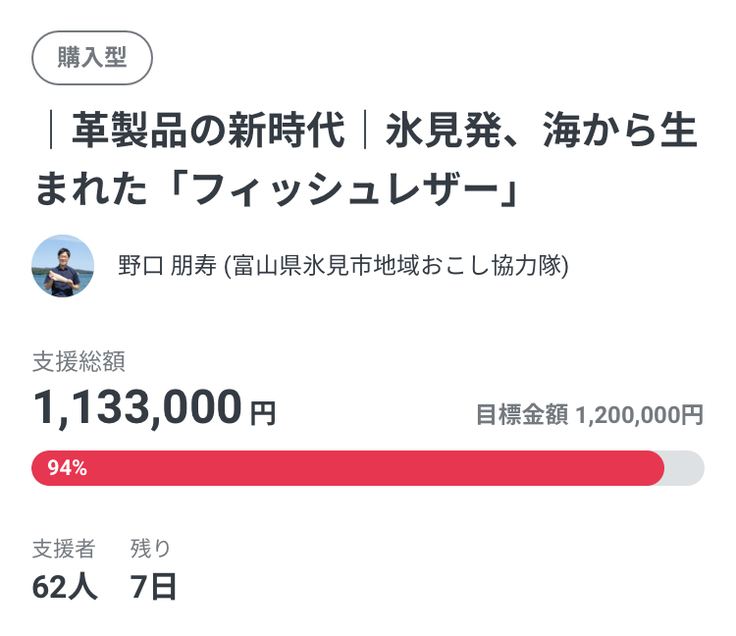
Task: Open the project title about フィッシュレザー
Action: [365, 160]
